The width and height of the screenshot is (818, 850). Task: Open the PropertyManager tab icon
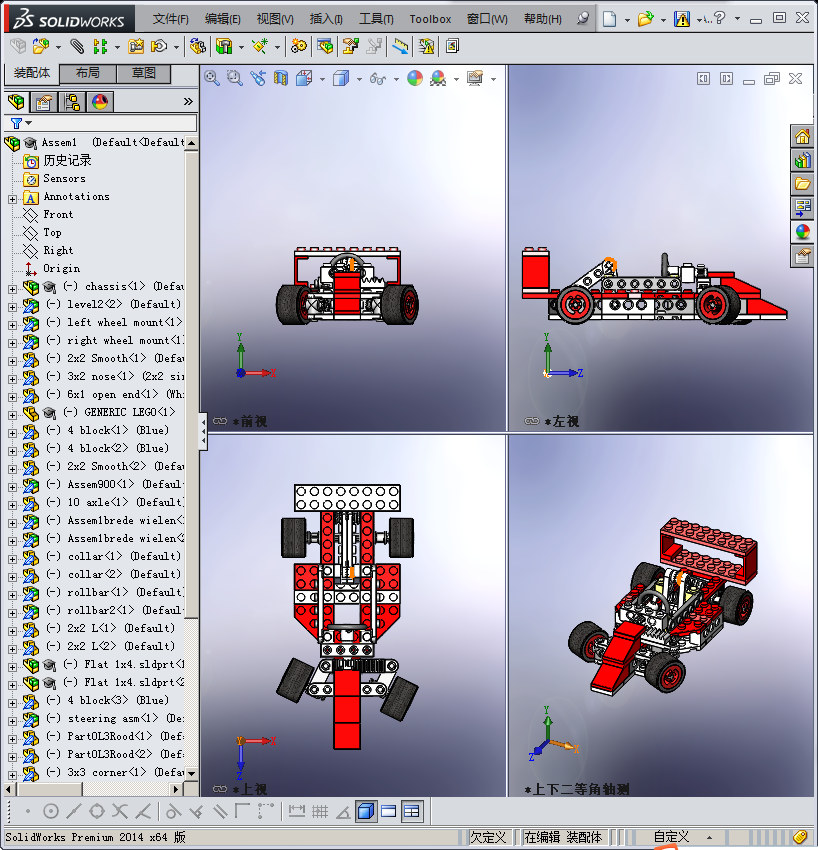pos(44,102)
